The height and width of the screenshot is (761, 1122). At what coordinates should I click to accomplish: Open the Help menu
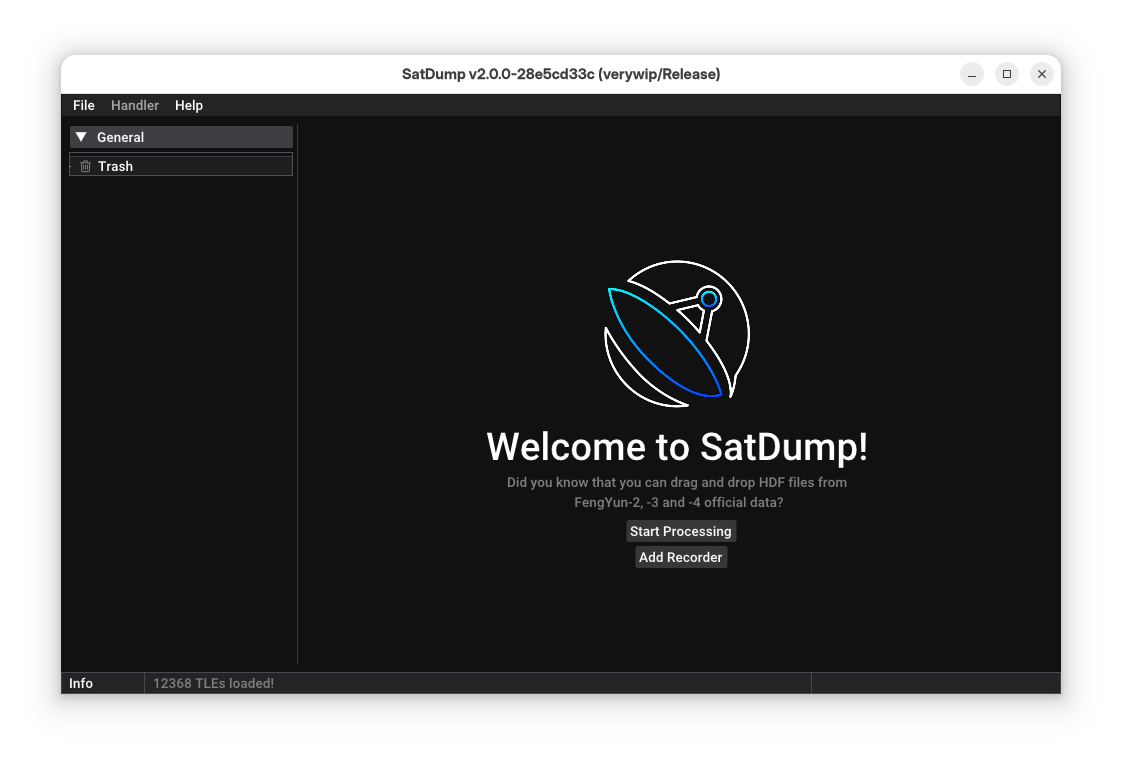pyautogui.click(x=189, y=105)
